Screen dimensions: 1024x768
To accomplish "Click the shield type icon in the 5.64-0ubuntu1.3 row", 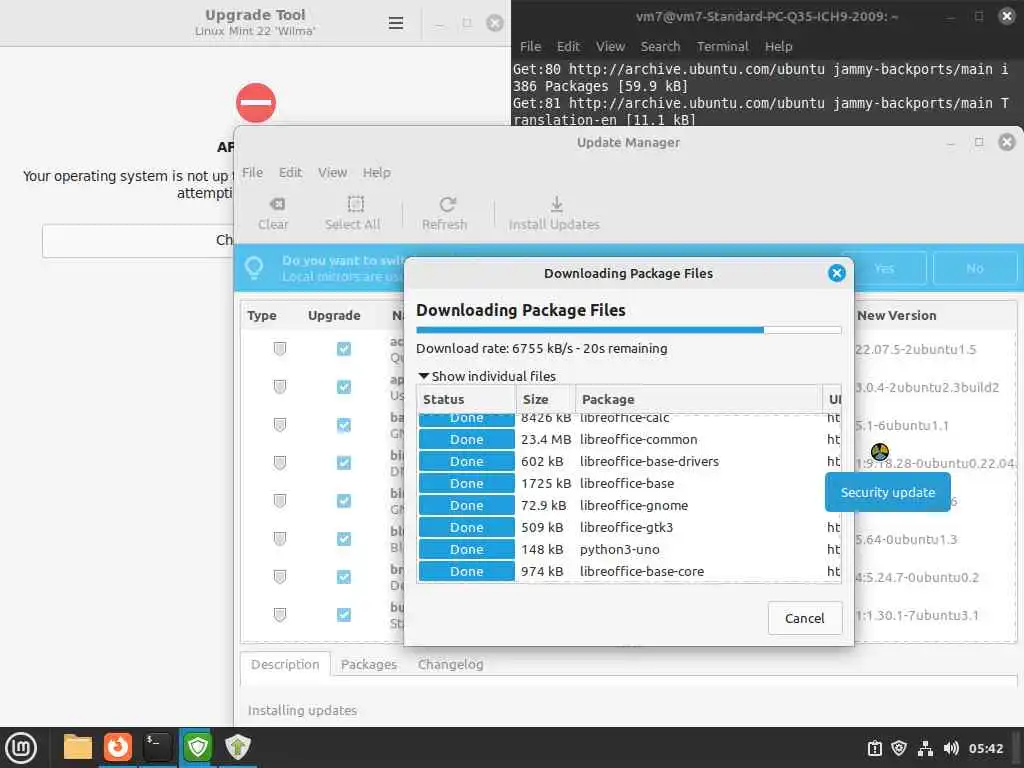I will [x=280, y=539].
